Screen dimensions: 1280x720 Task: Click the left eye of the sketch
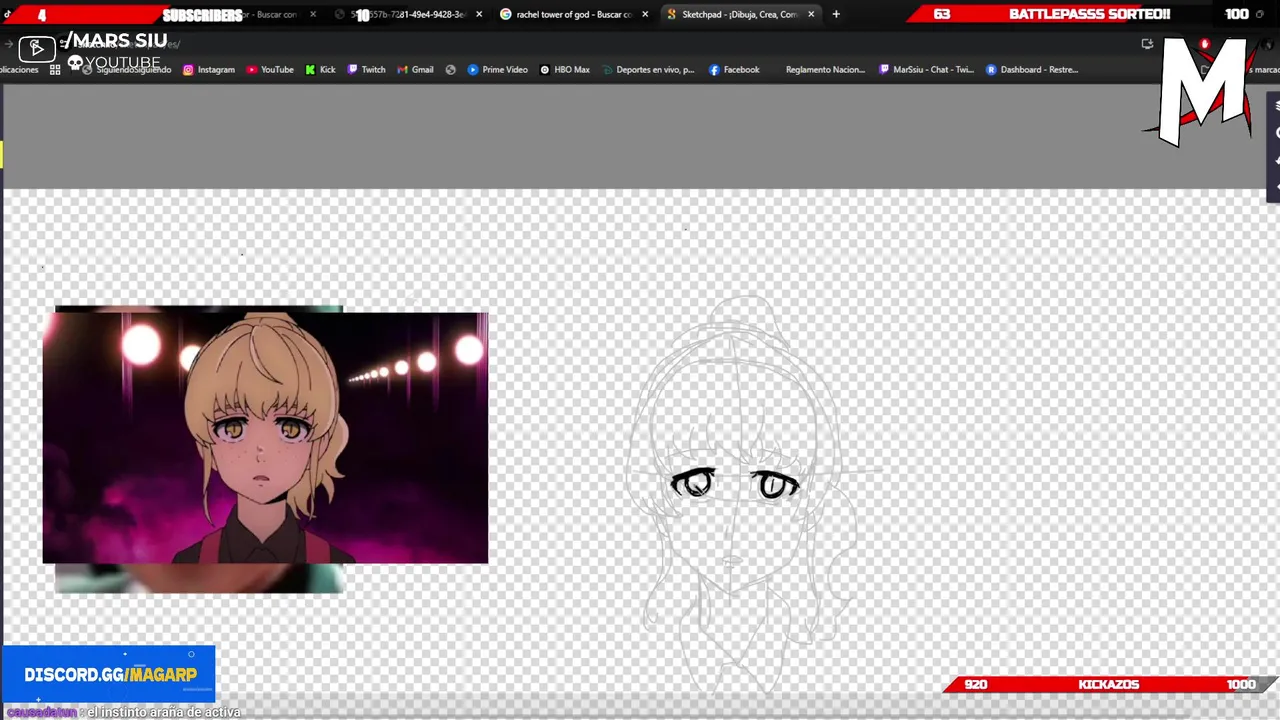[693, 484]
